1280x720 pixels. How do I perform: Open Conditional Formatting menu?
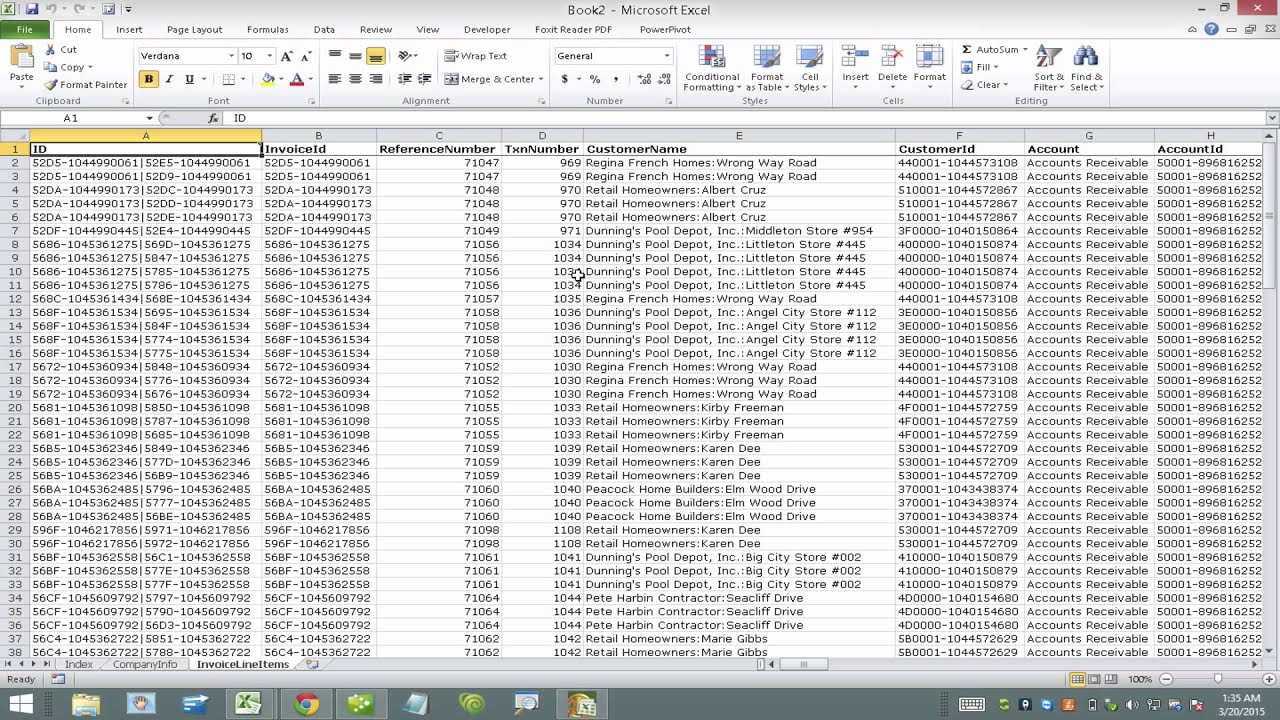[x=712, y=68]
